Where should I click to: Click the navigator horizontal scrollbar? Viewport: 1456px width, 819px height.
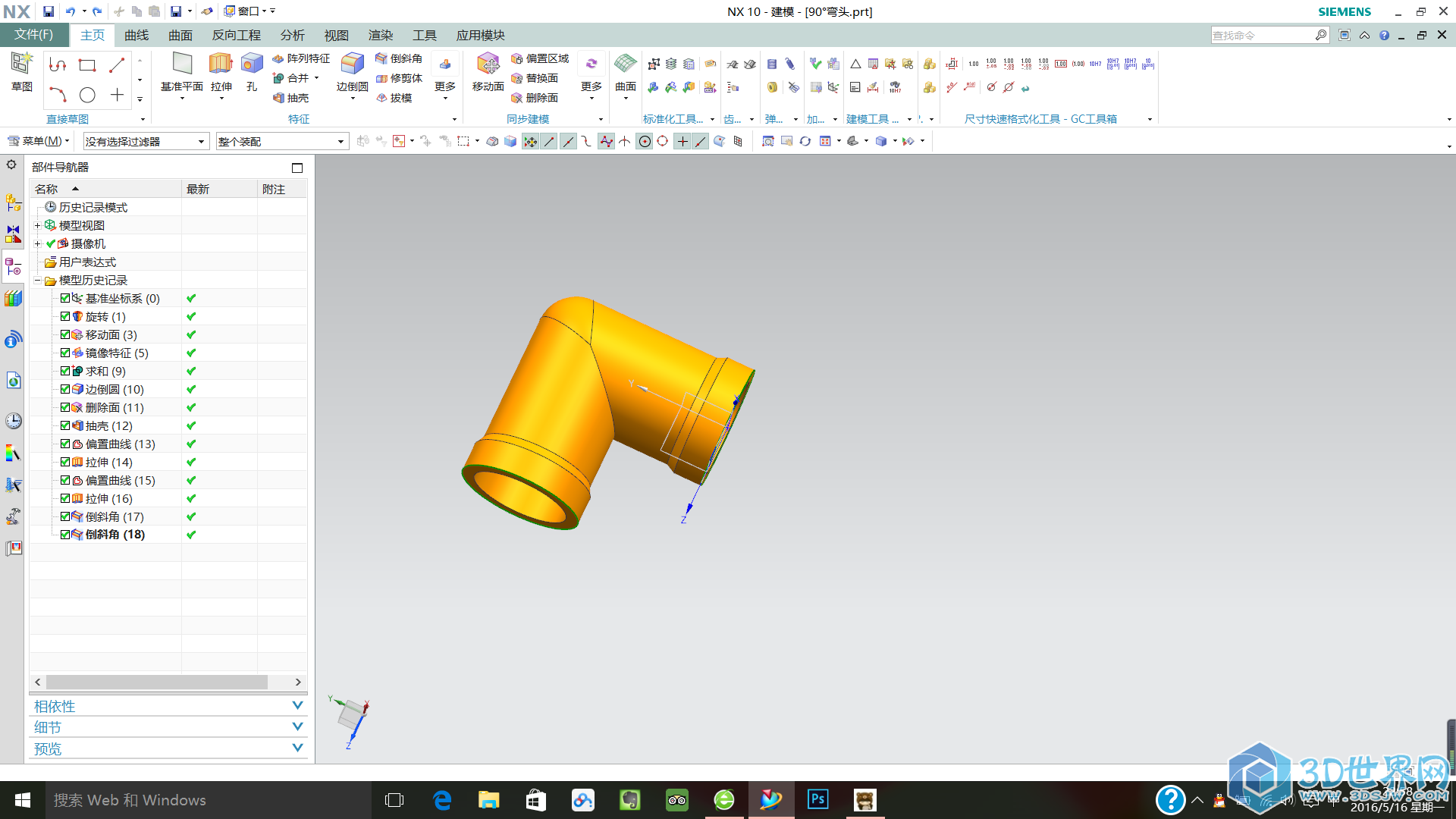click(x=156, y=682)
